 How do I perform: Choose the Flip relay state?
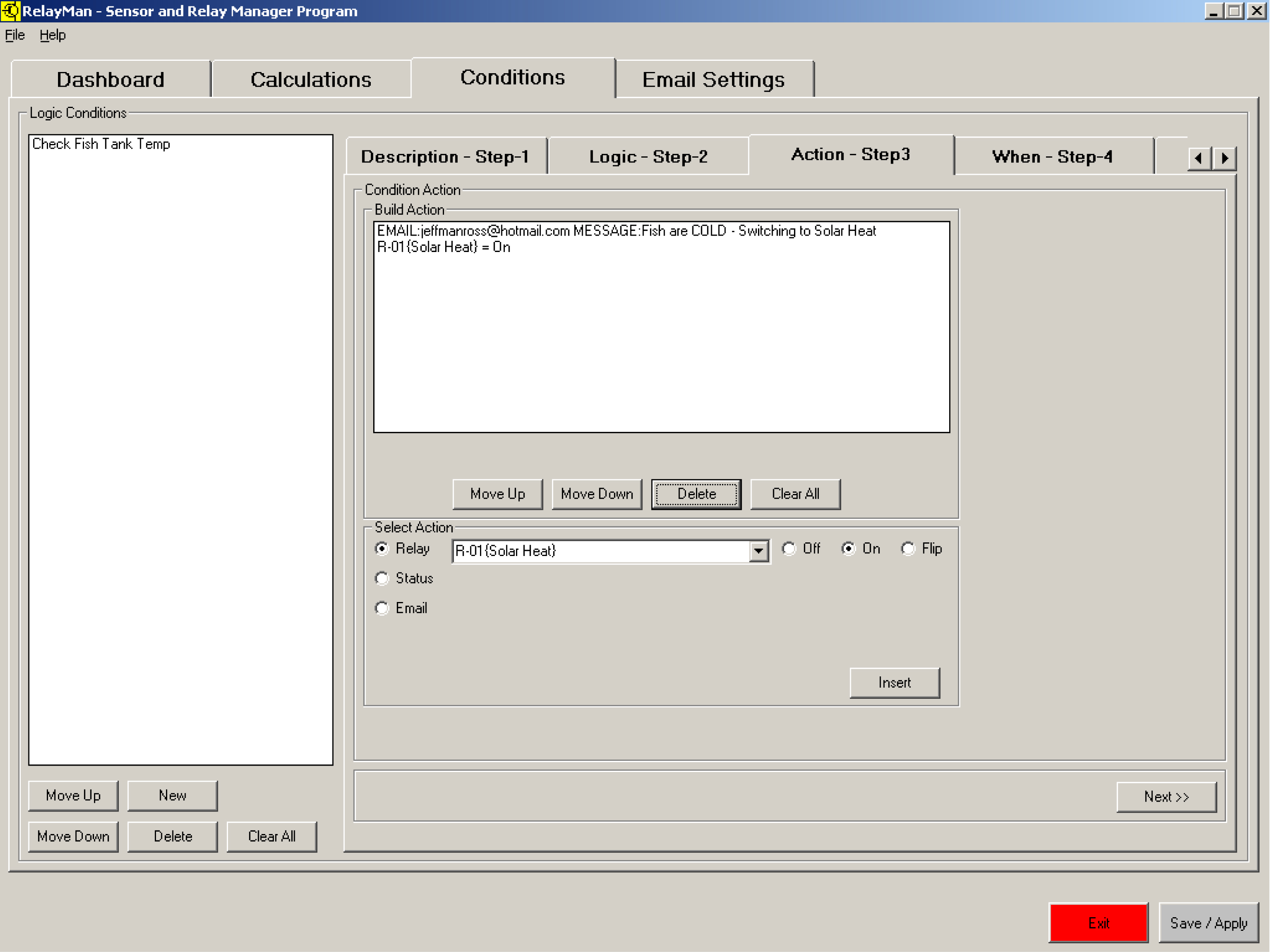(908, 549)
